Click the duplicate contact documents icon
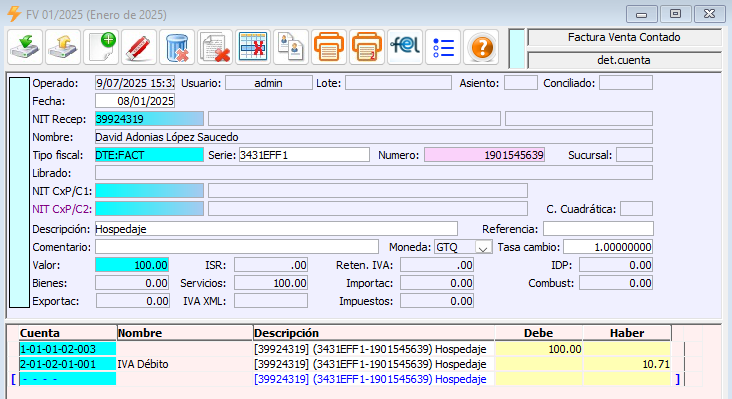Screen dimensions: 732x399 [x=291, y=47]
